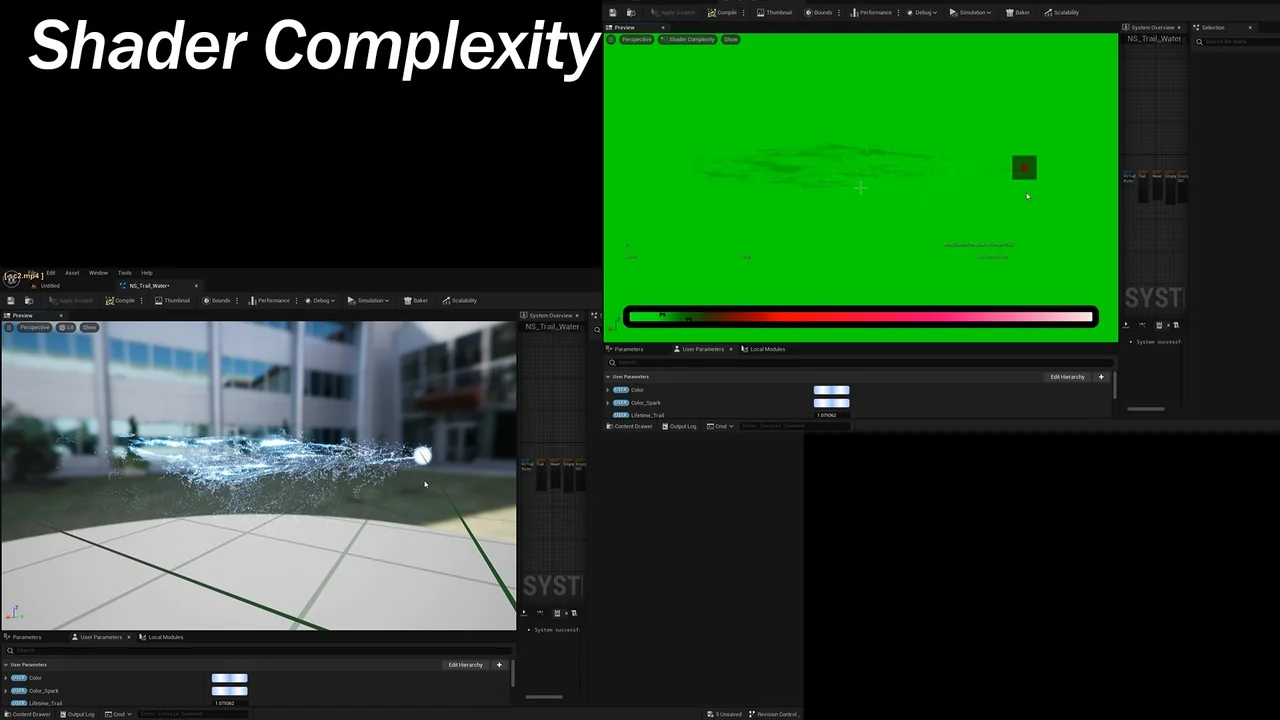Viewport: 1280px width, 720px height.
Task: Open Baker in the lit preview editor toolbar
Action: click(x=416, y=300)
